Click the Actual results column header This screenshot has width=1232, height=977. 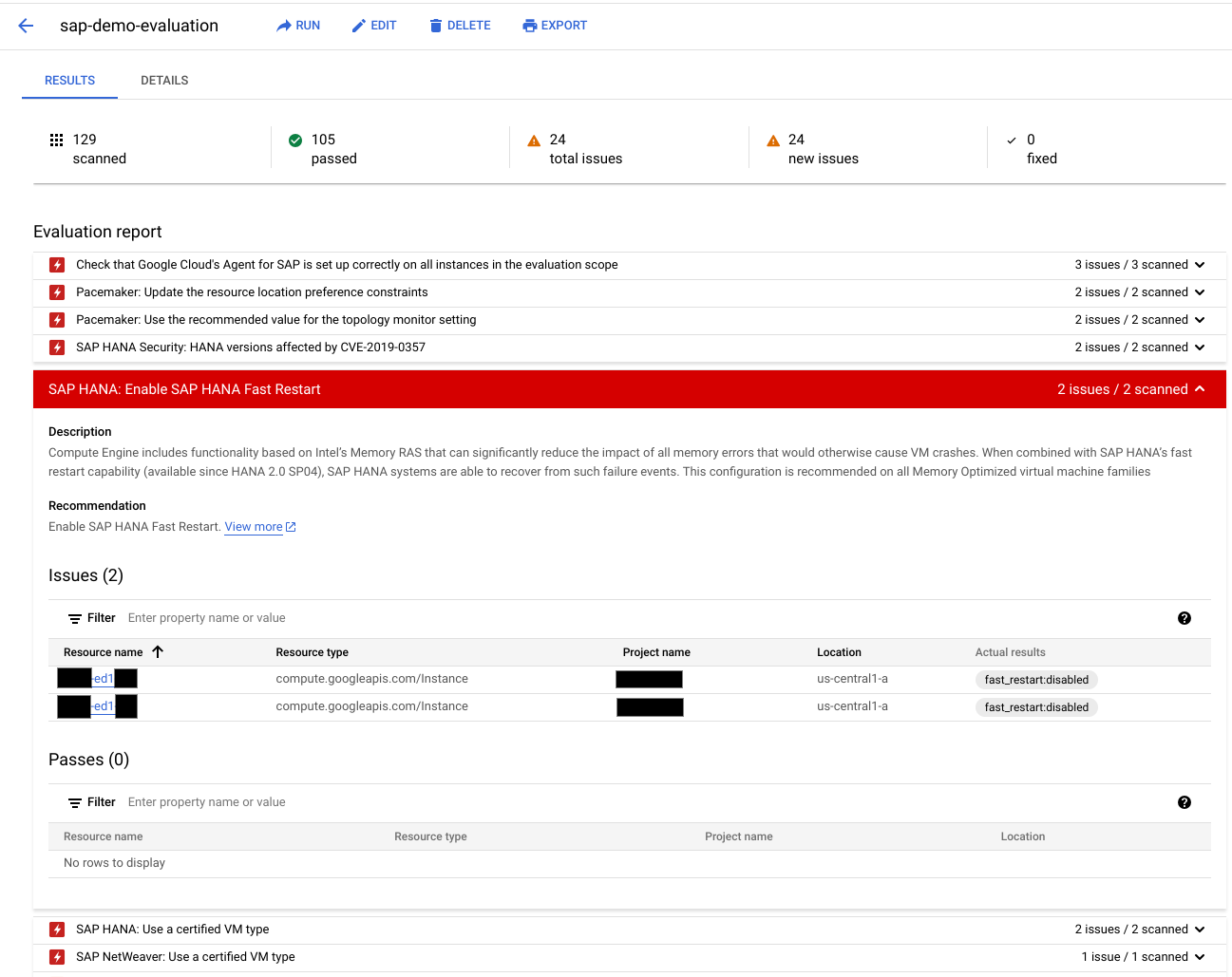[x=1010, y=652]
